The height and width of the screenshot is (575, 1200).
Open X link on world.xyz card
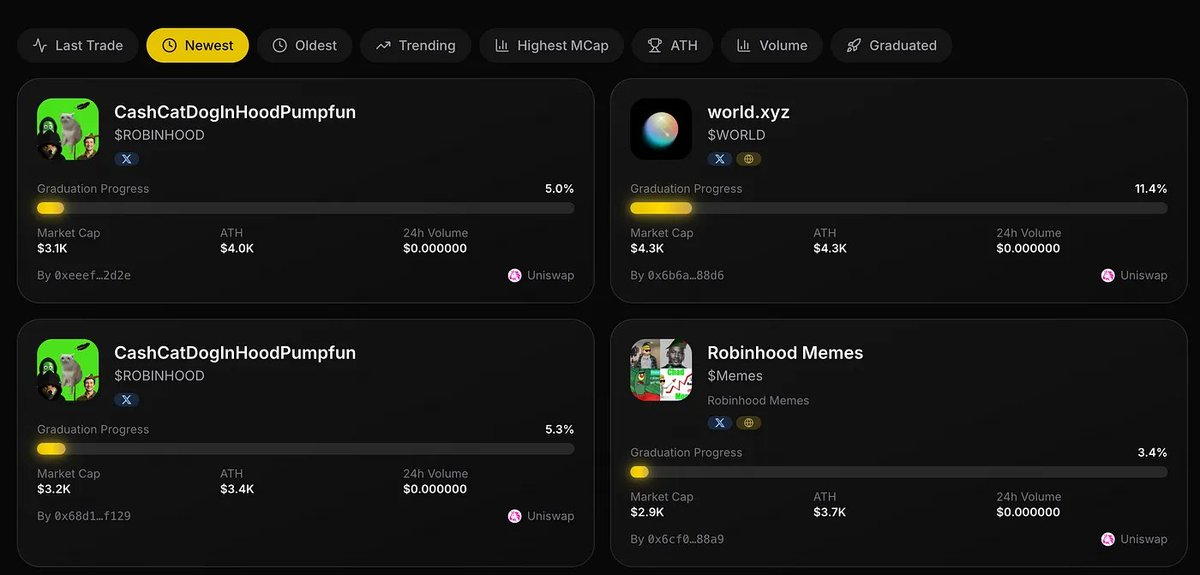click(719, 158)
